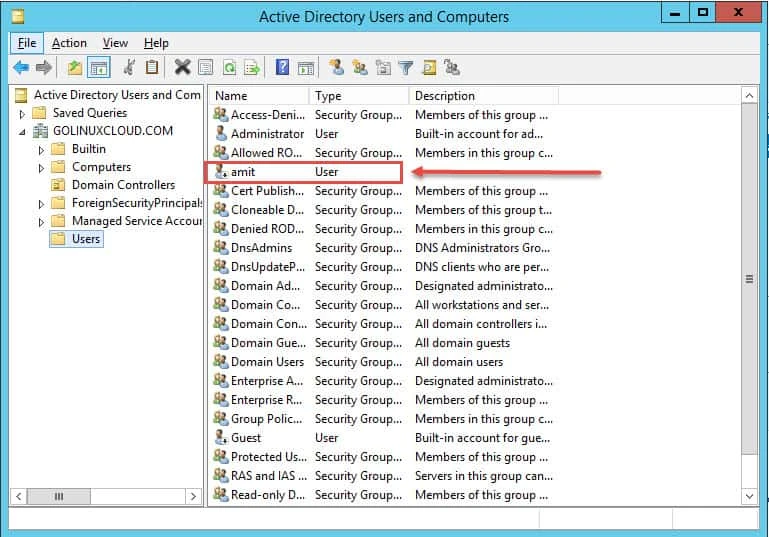Viewport: 769px width, 537px height.
Task: Create a new organizational unit via toolbar icon
Action: click(383, 68)
